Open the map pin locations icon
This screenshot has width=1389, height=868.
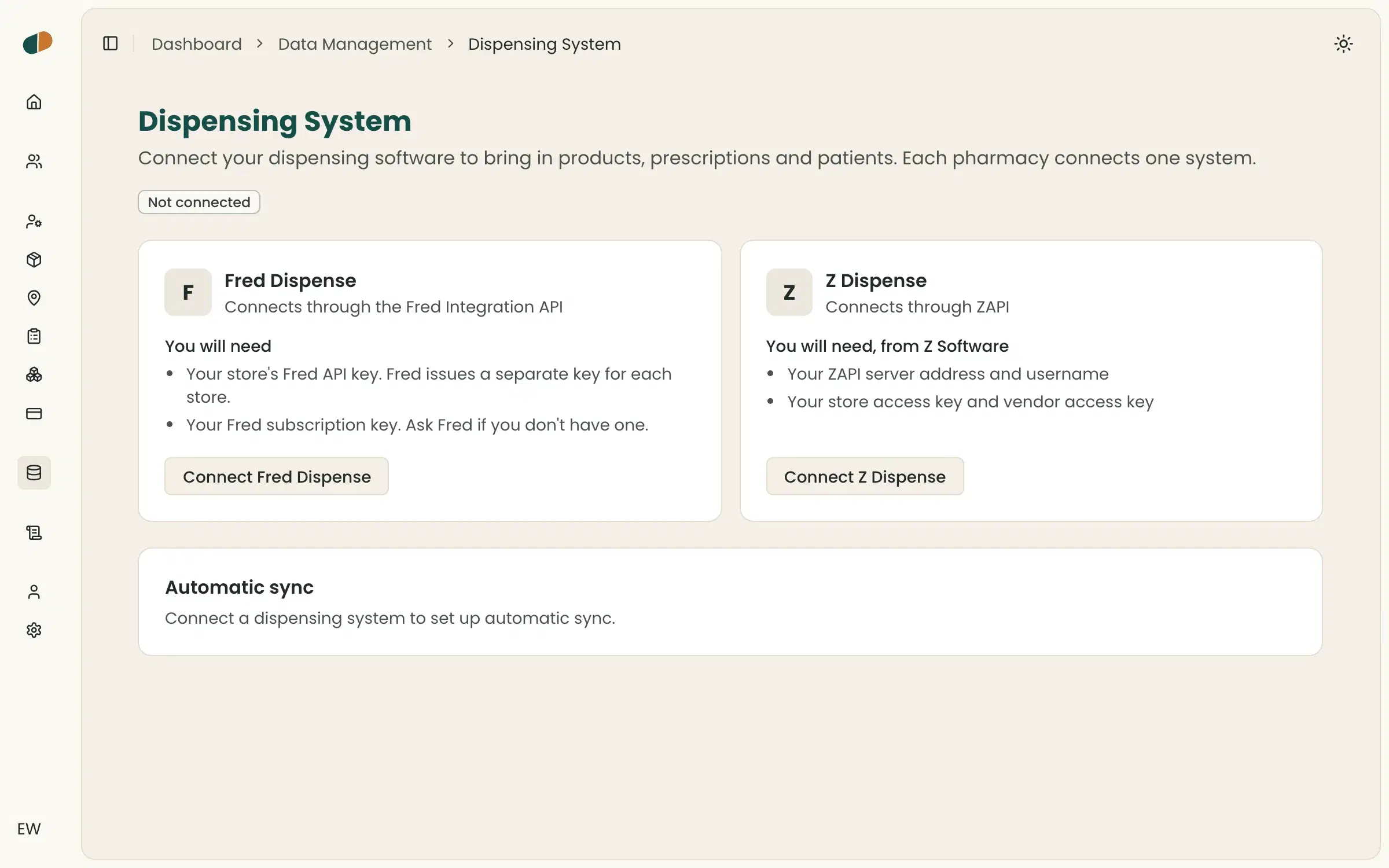pos(34,298)
